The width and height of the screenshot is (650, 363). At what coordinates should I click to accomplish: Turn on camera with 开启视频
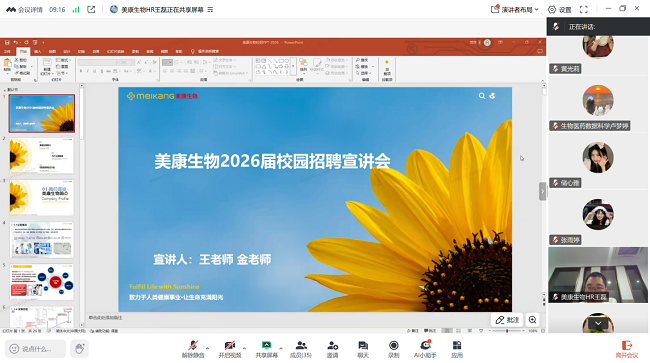click(230, 349)
